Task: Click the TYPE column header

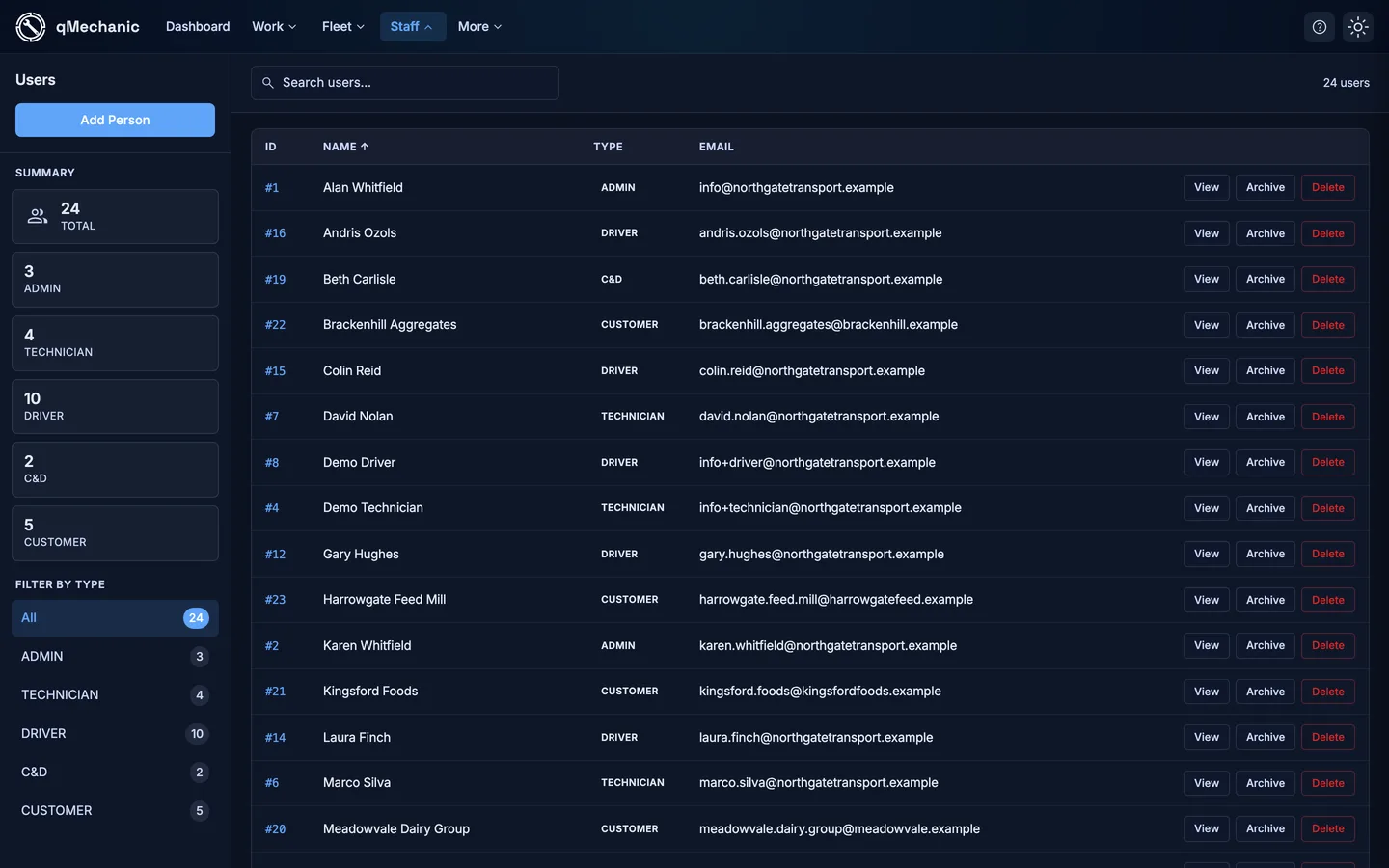Action: 608,147
